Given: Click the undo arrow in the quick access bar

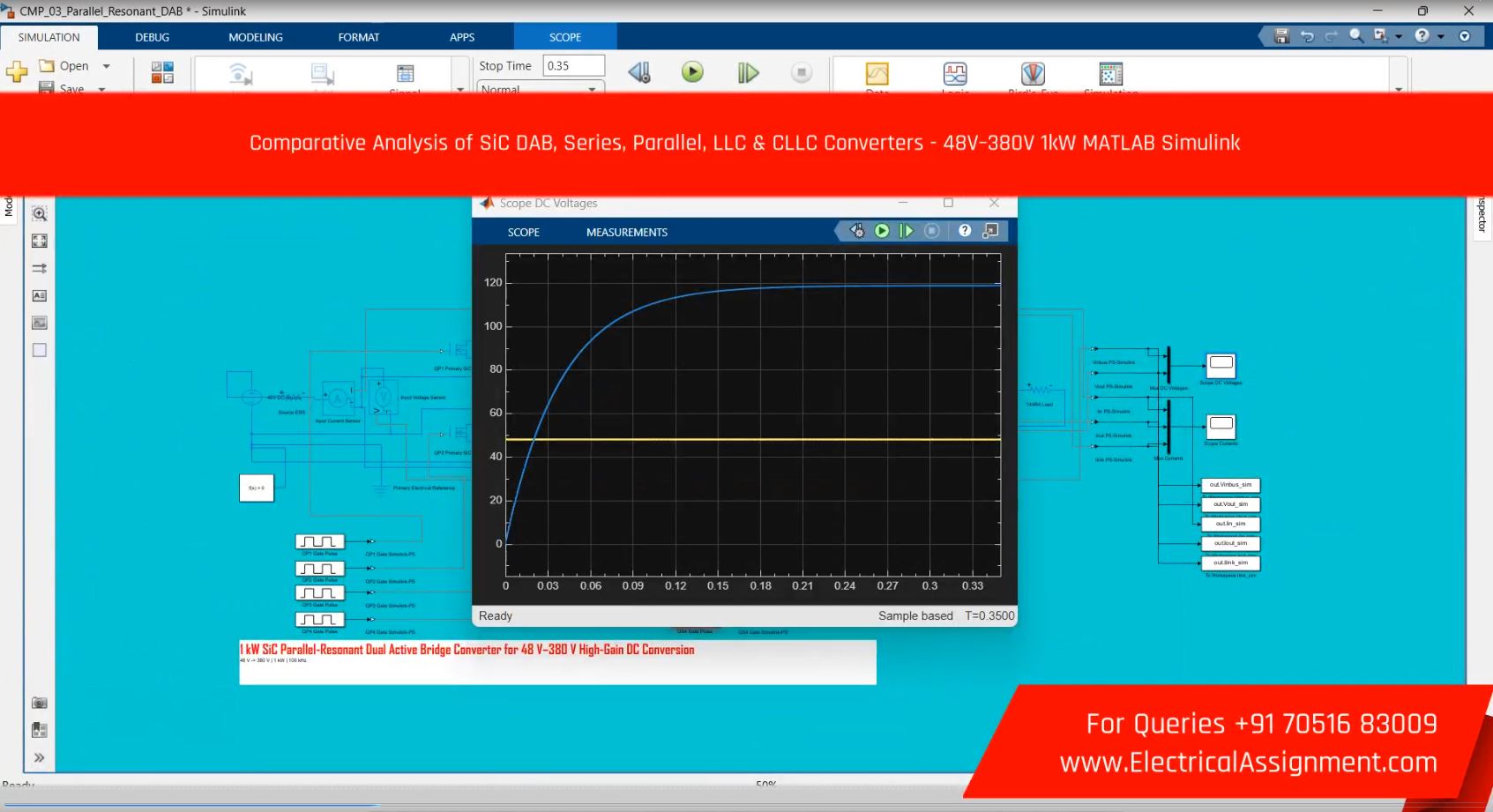Looking at the screenshot, I should (1307, 36).
